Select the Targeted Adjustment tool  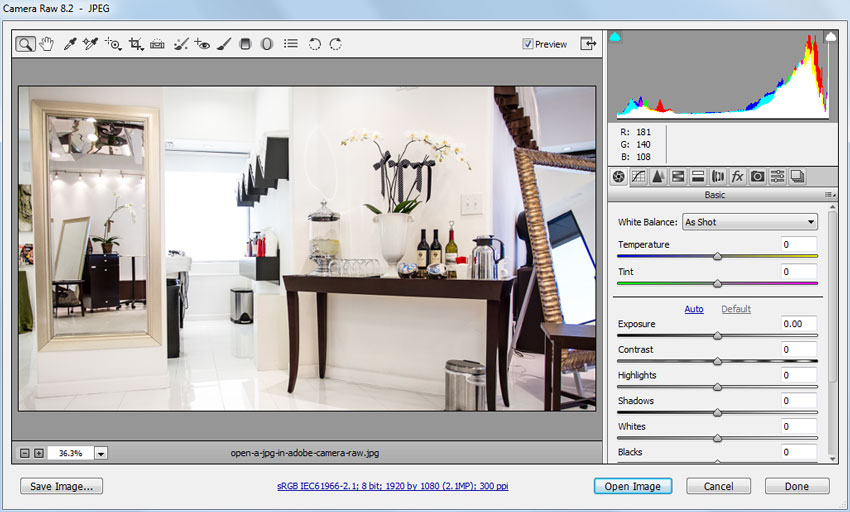pyautogui.click(x=113, y=44)
